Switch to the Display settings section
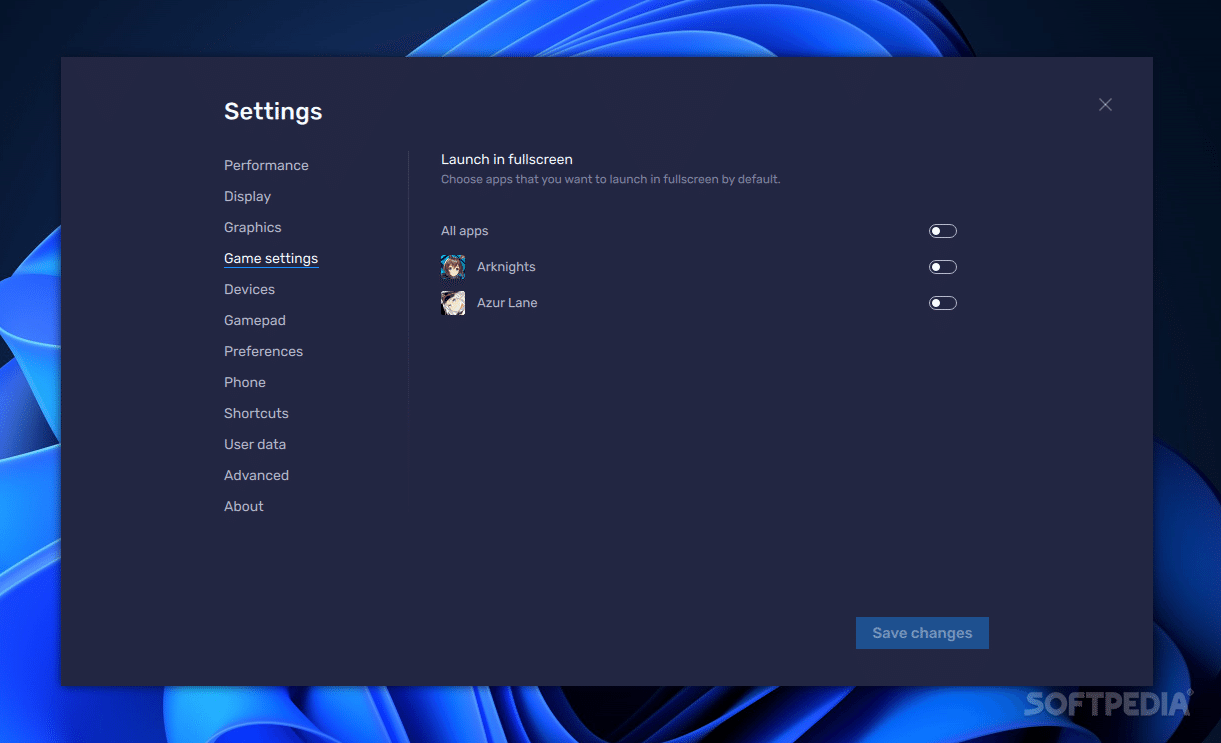Image resolution: width=1221 pixels, height=743 pixels. pyautogui.click(x=247, y=196)
